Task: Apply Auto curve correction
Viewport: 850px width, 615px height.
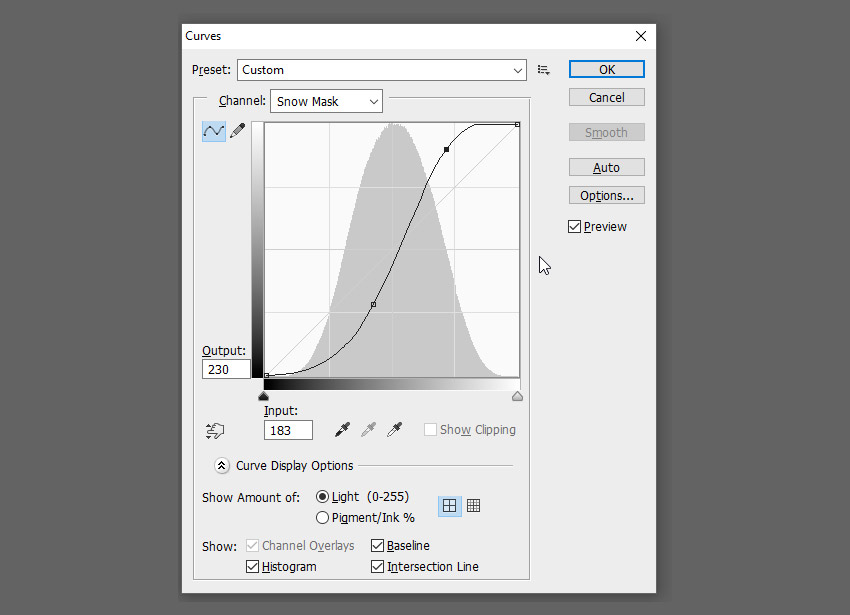Action: click(607, 168)
